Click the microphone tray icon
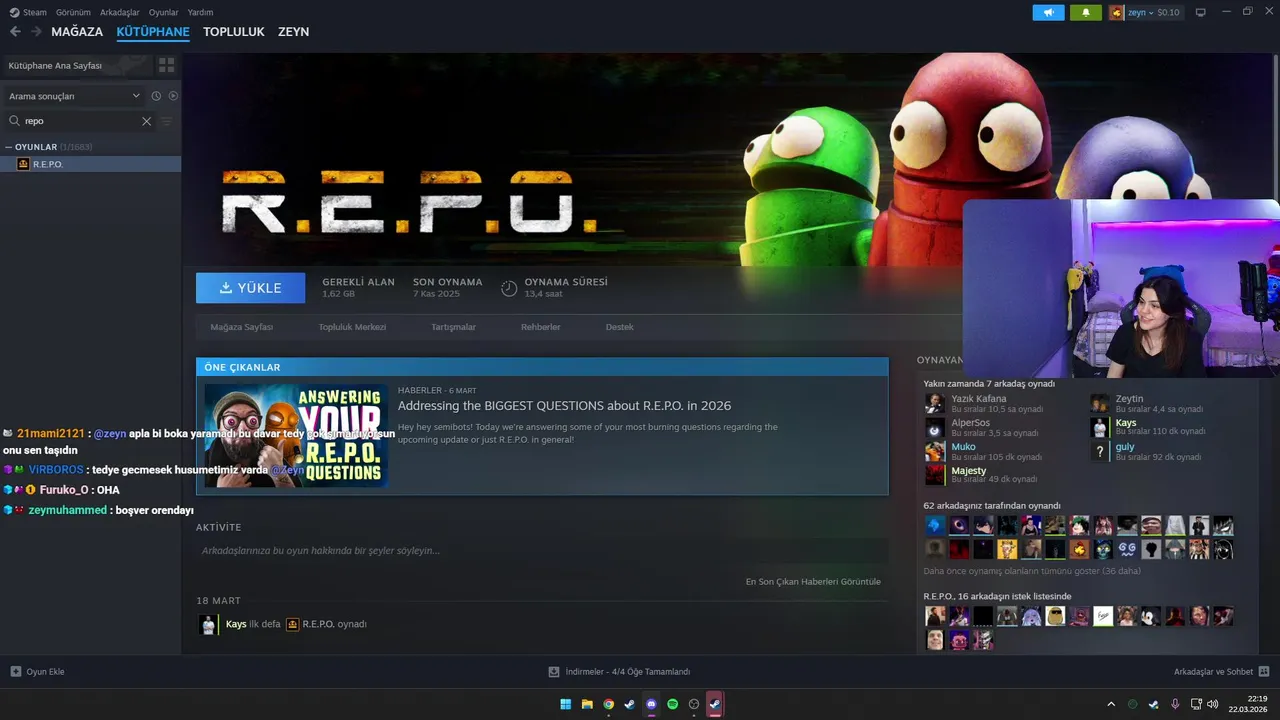This screenshot has width=1280, height=720. coord(1175,704)
